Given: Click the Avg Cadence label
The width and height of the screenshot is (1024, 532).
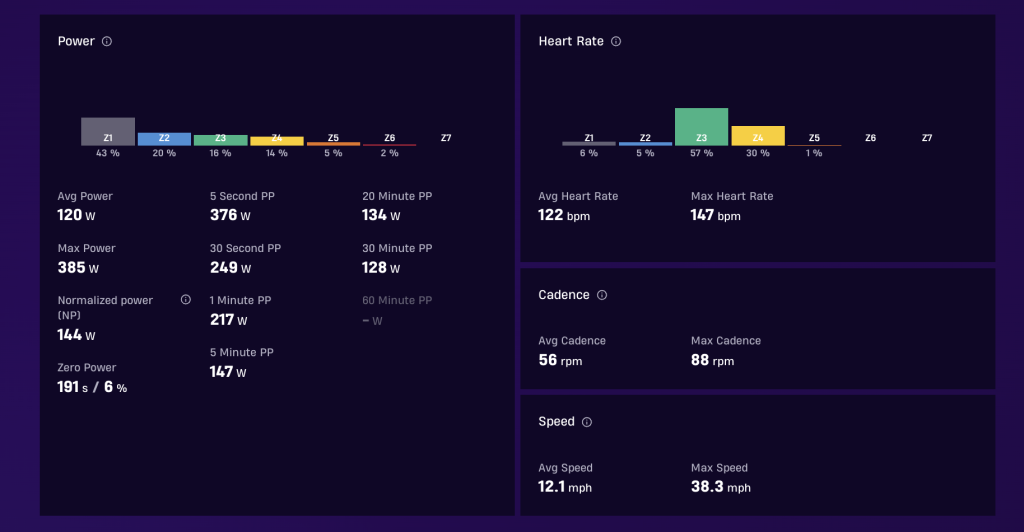Looking at the screenshot, I should [572, 341].
